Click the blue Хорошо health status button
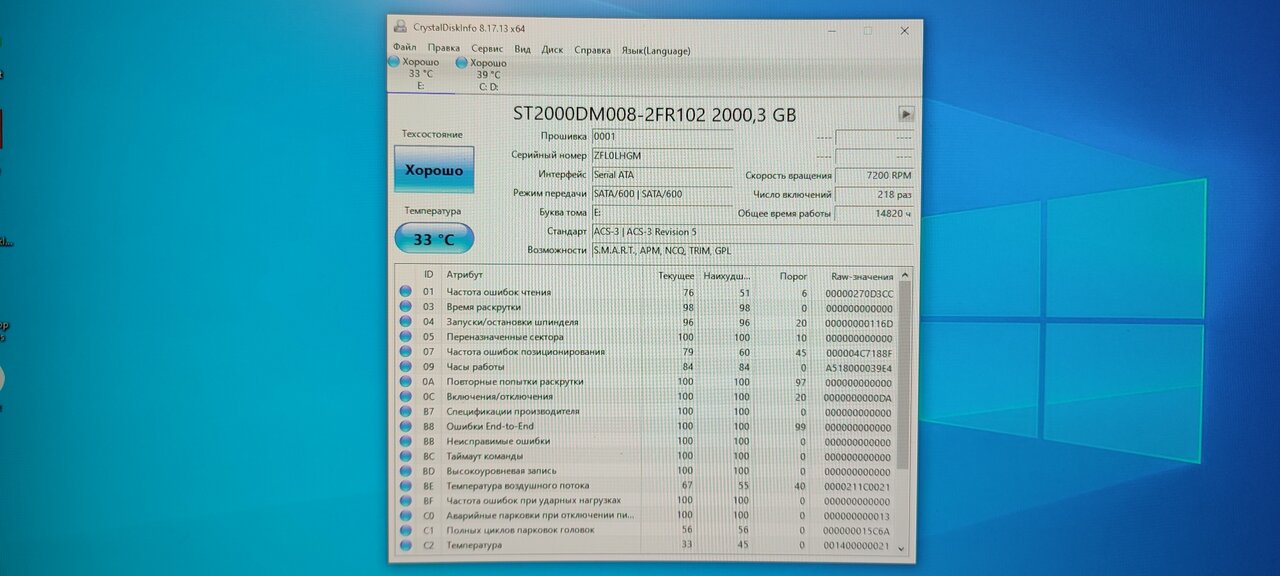The width and height of the screenshot is (1280, 576). (x=434, y=170)
